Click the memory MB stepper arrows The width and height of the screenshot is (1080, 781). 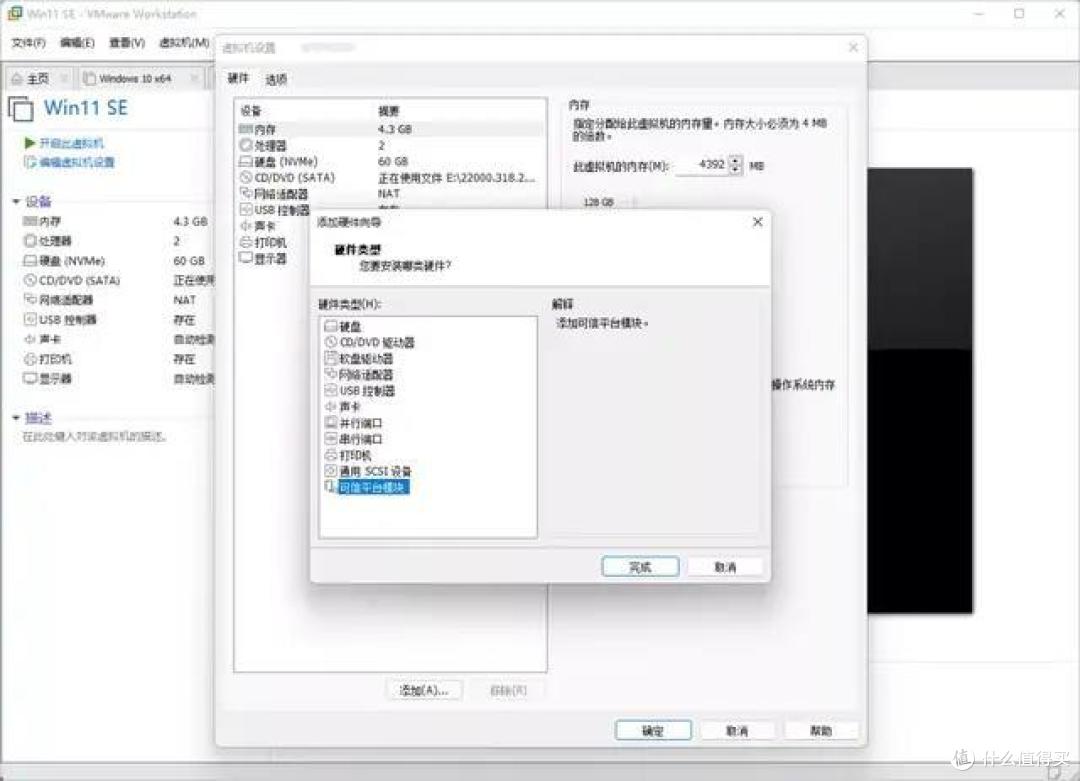[736, 165]
